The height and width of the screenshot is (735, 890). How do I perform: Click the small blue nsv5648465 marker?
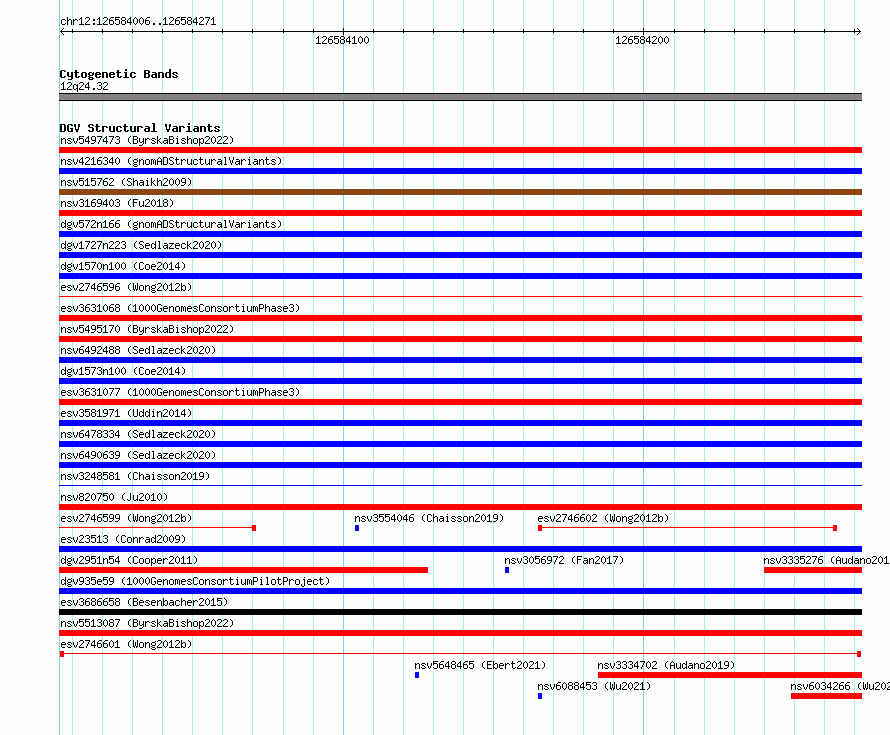pos(417,675)
